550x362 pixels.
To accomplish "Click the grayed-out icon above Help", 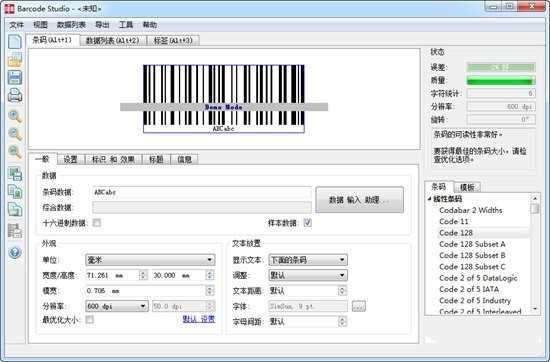I will click(15, 231).
